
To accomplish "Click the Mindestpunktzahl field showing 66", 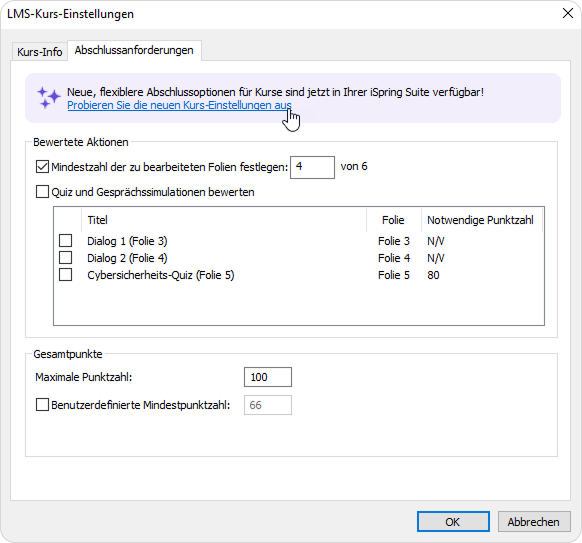I will 268,405.
